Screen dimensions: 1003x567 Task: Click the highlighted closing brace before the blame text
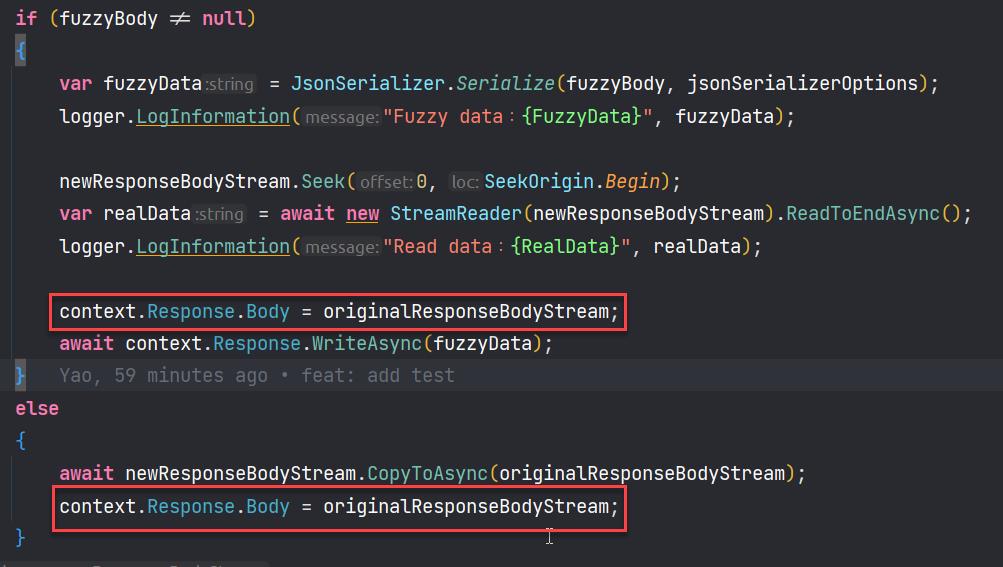tap(20, 376)
